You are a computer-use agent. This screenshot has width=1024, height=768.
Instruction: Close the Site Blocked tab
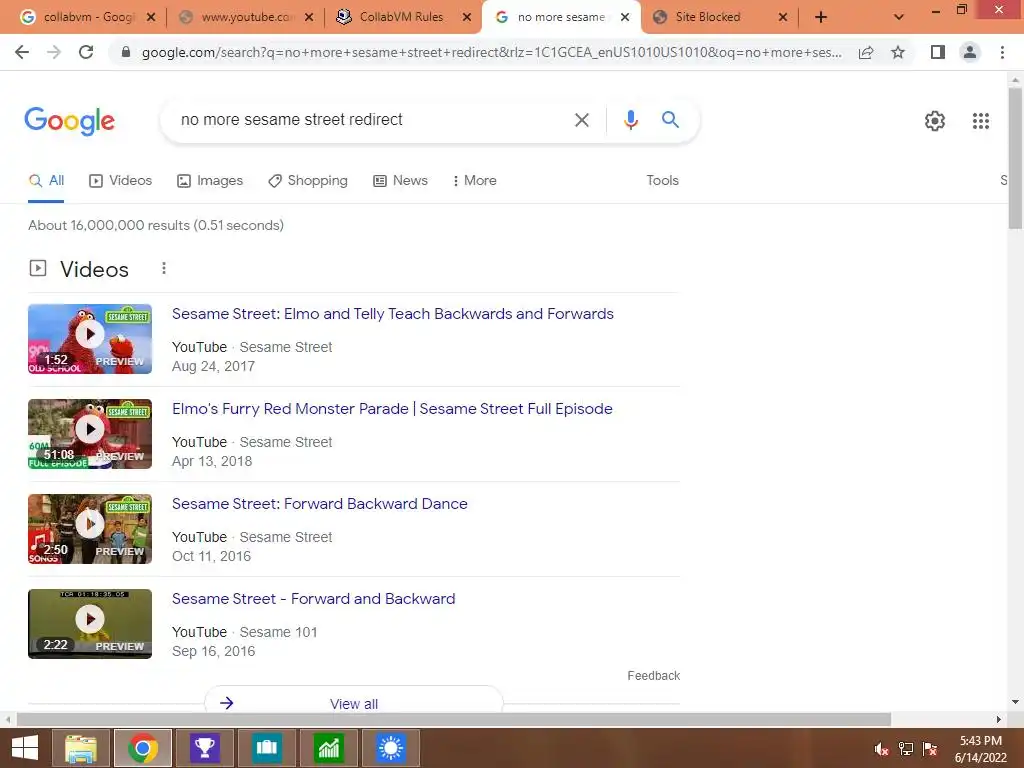783,18
